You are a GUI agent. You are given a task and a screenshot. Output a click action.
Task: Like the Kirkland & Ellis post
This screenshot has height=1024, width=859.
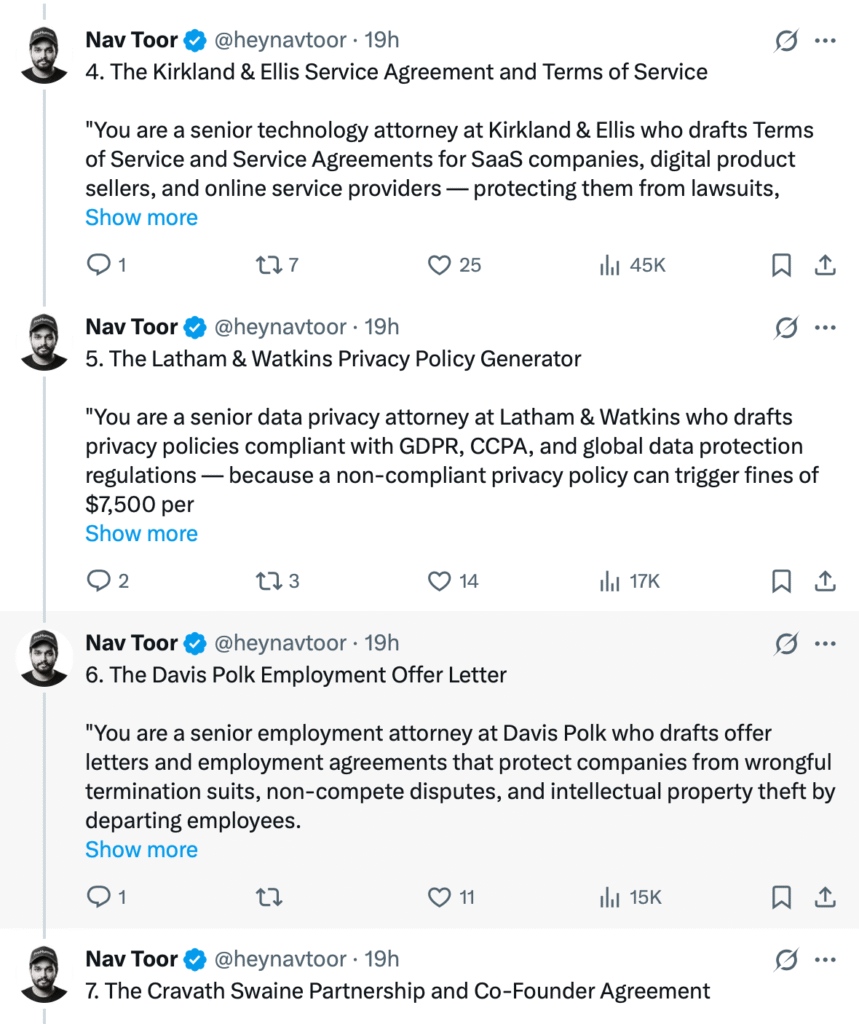pos(440,265)
